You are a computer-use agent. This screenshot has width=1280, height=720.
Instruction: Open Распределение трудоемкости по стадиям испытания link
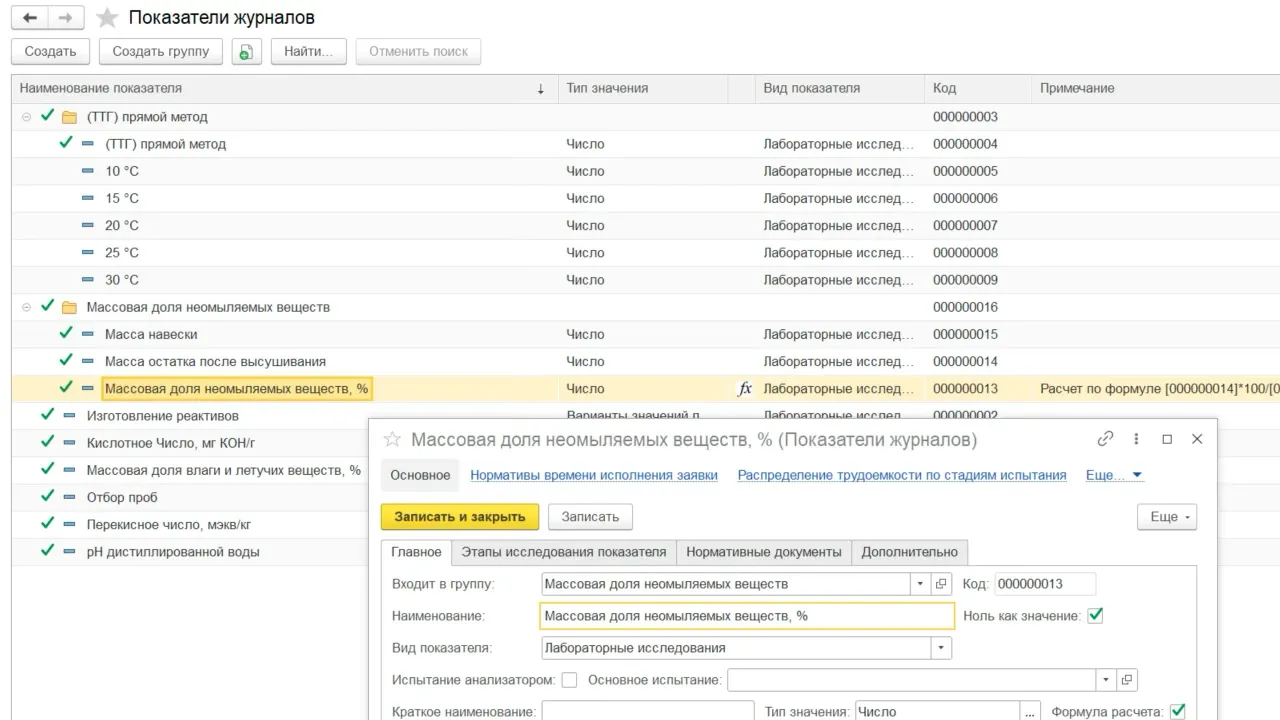(902, 475)
